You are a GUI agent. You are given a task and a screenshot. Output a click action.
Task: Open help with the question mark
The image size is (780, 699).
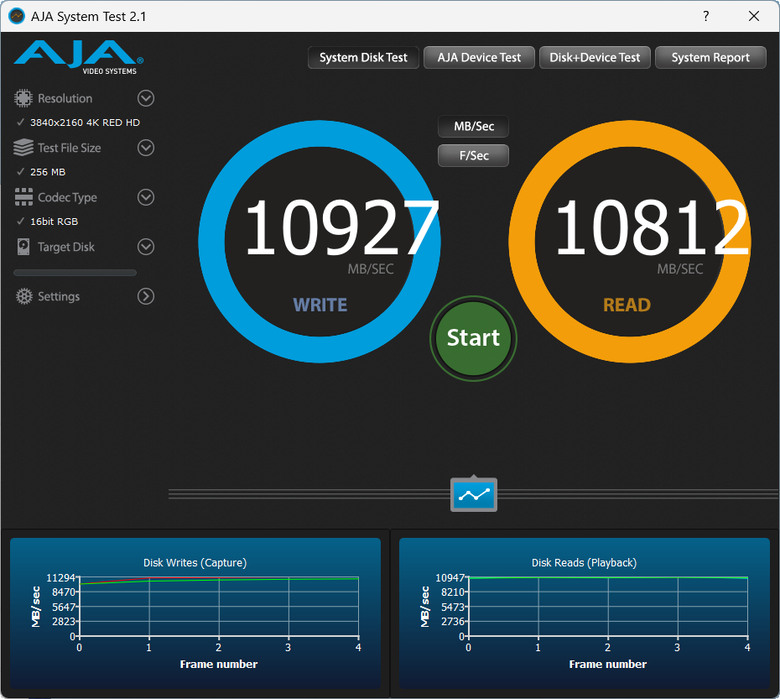coord(706,16)
